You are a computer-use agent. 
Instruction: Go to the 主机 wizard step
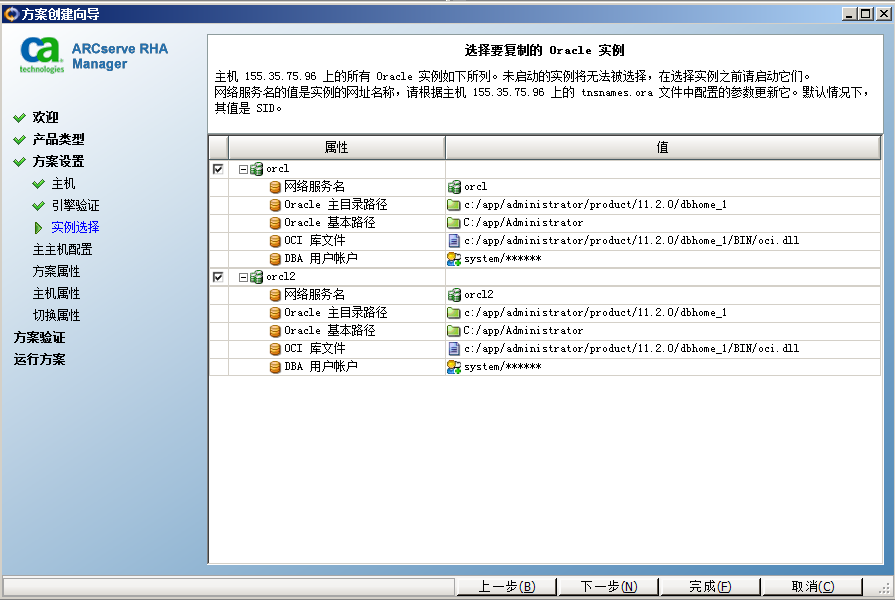tap(63, 183)
